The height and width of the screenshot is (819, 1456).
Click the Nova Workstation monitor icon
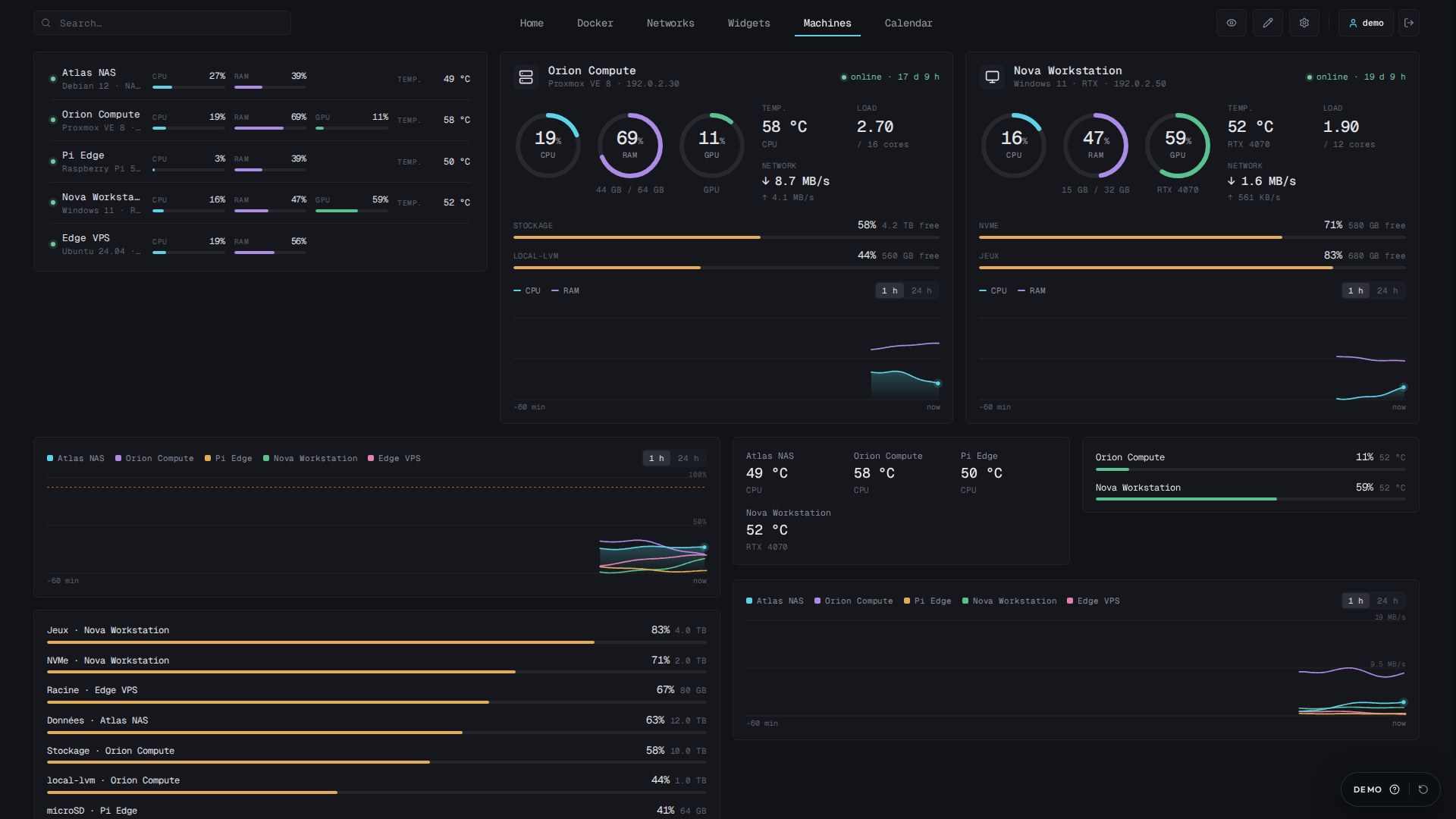tap(992, 77)
